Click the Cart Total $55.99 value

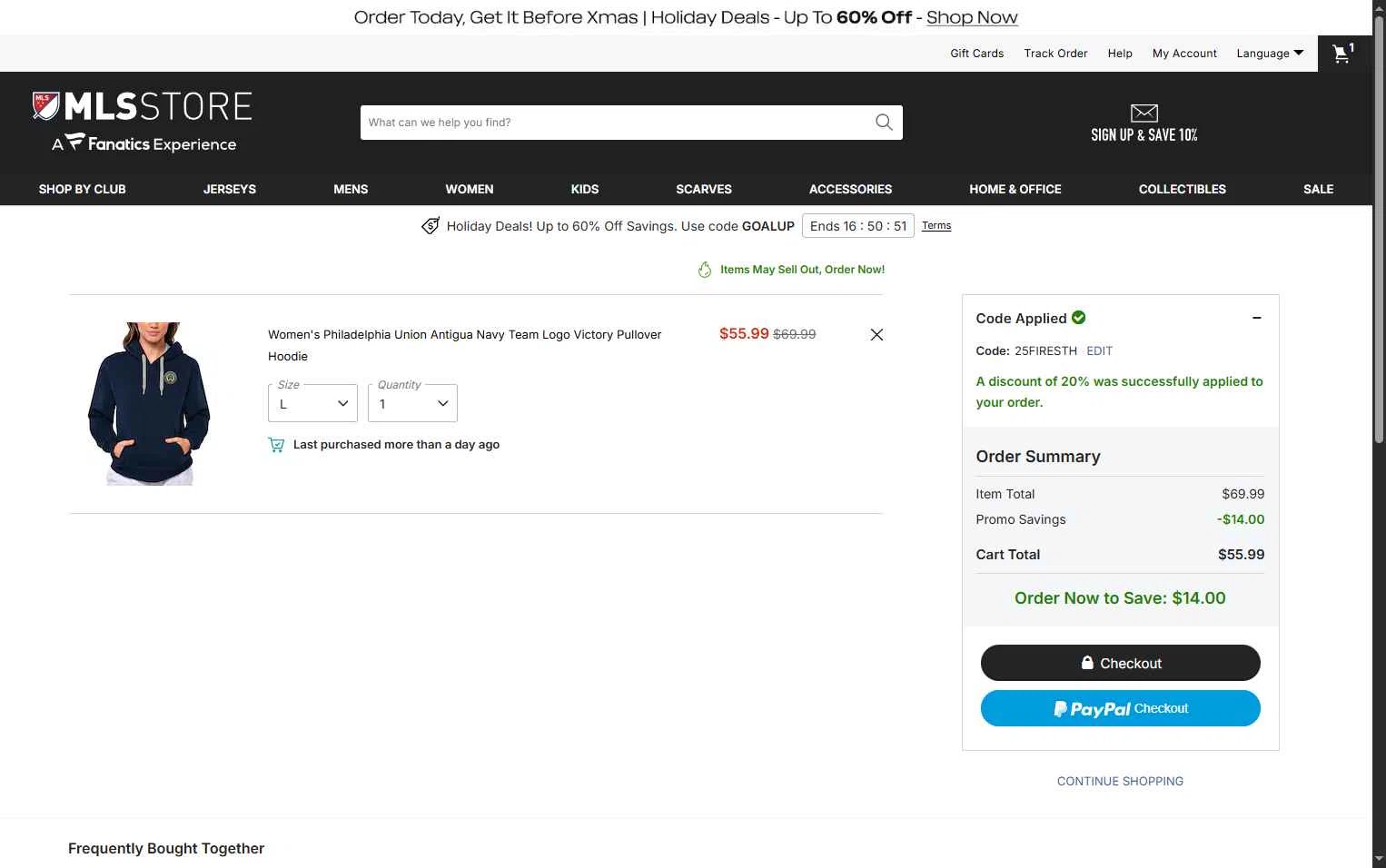pyautogui.click(x=1241, y=555)
